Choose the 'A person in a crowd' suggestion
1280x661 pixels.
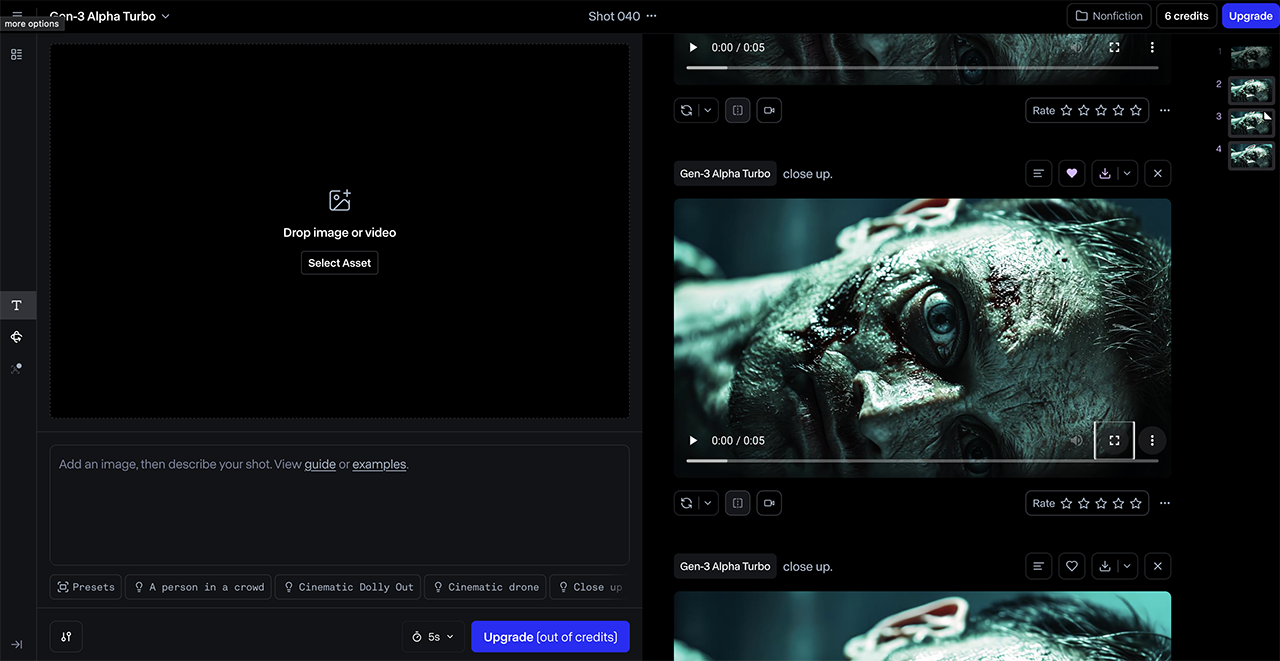198,587
